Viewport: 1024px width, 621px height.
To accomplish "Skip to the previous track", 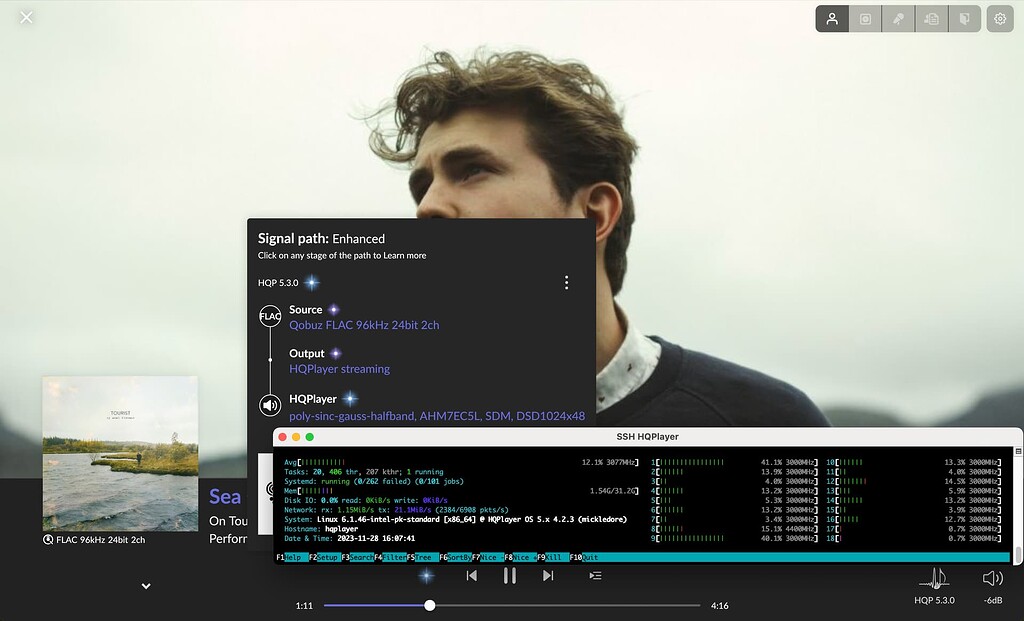I will coord(471,576).
